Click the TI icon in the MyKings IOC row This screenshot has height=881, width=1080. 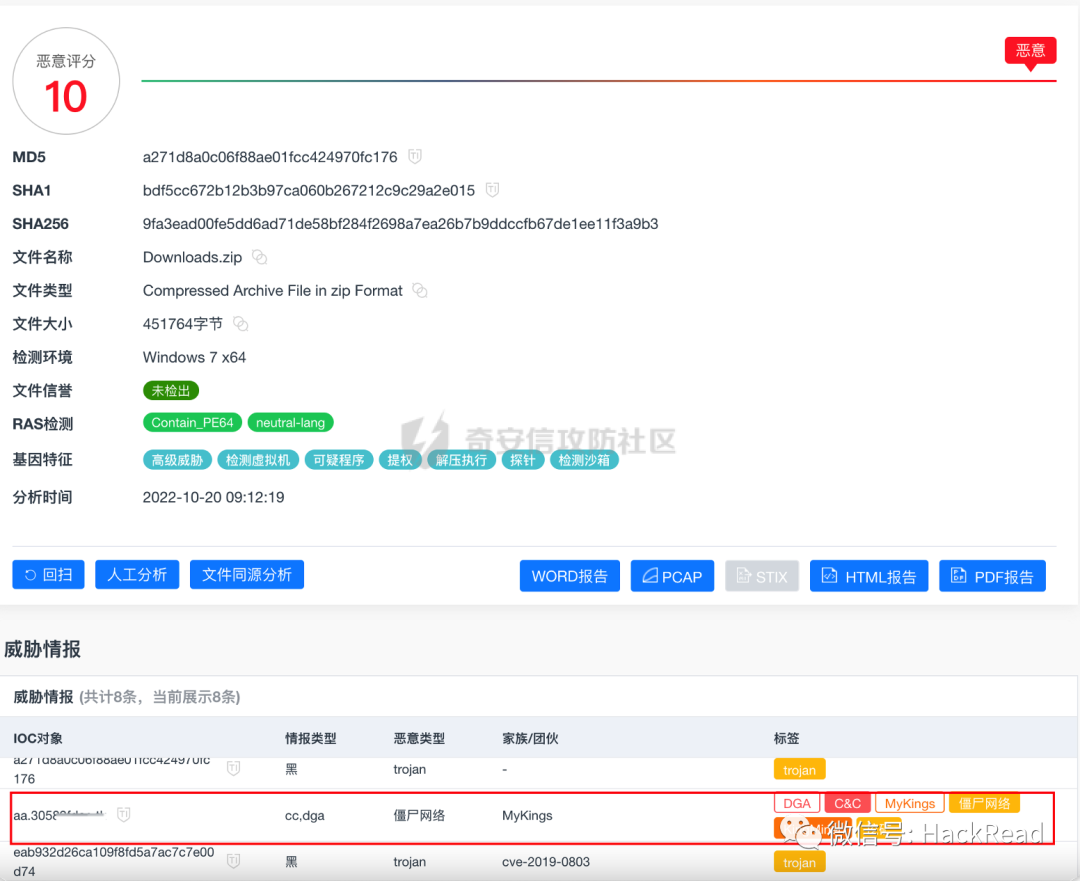click(x=123, y=814)
